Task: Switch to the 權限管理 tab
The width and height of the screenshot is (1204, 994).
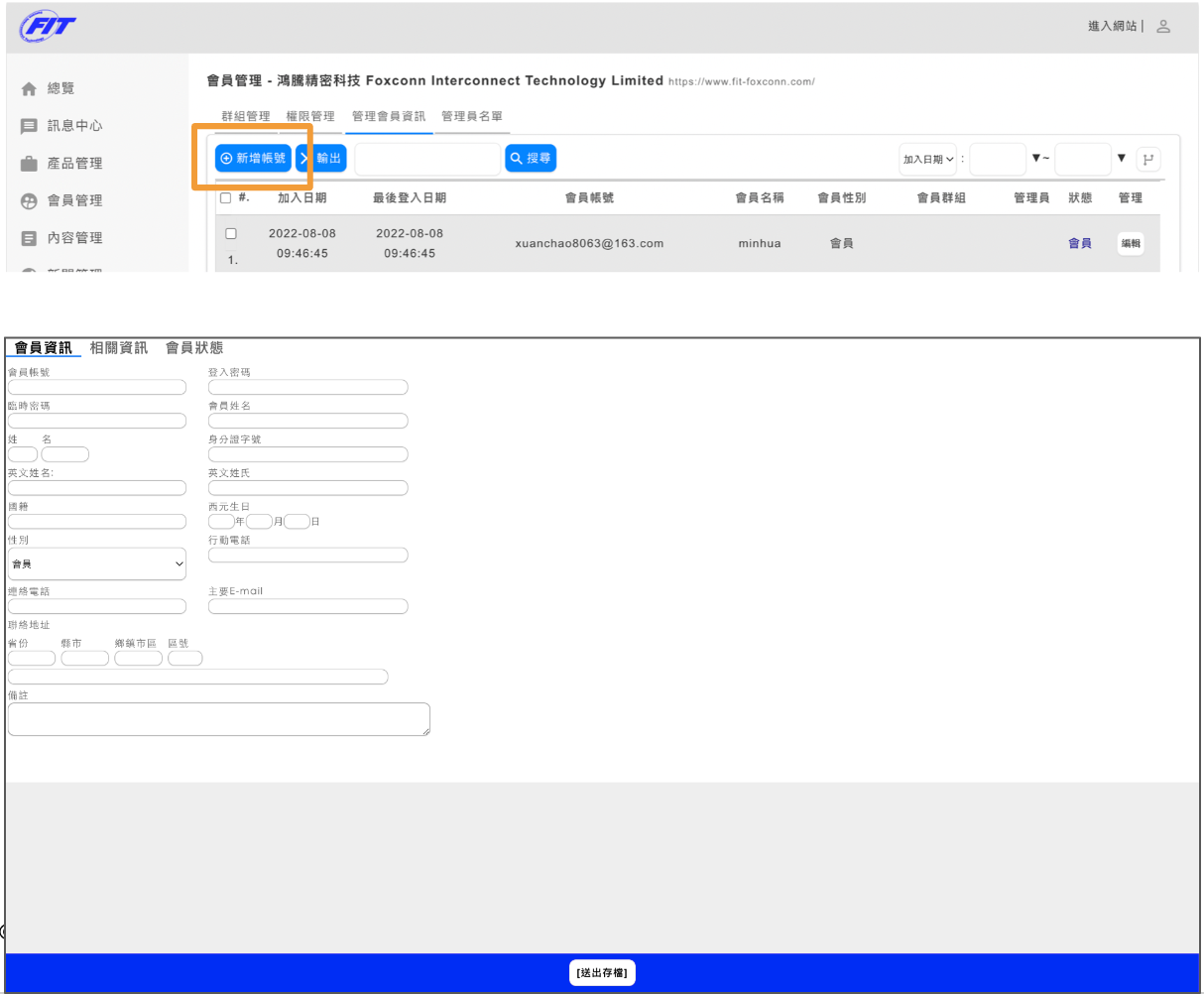Action: click(x=310, y=117)
